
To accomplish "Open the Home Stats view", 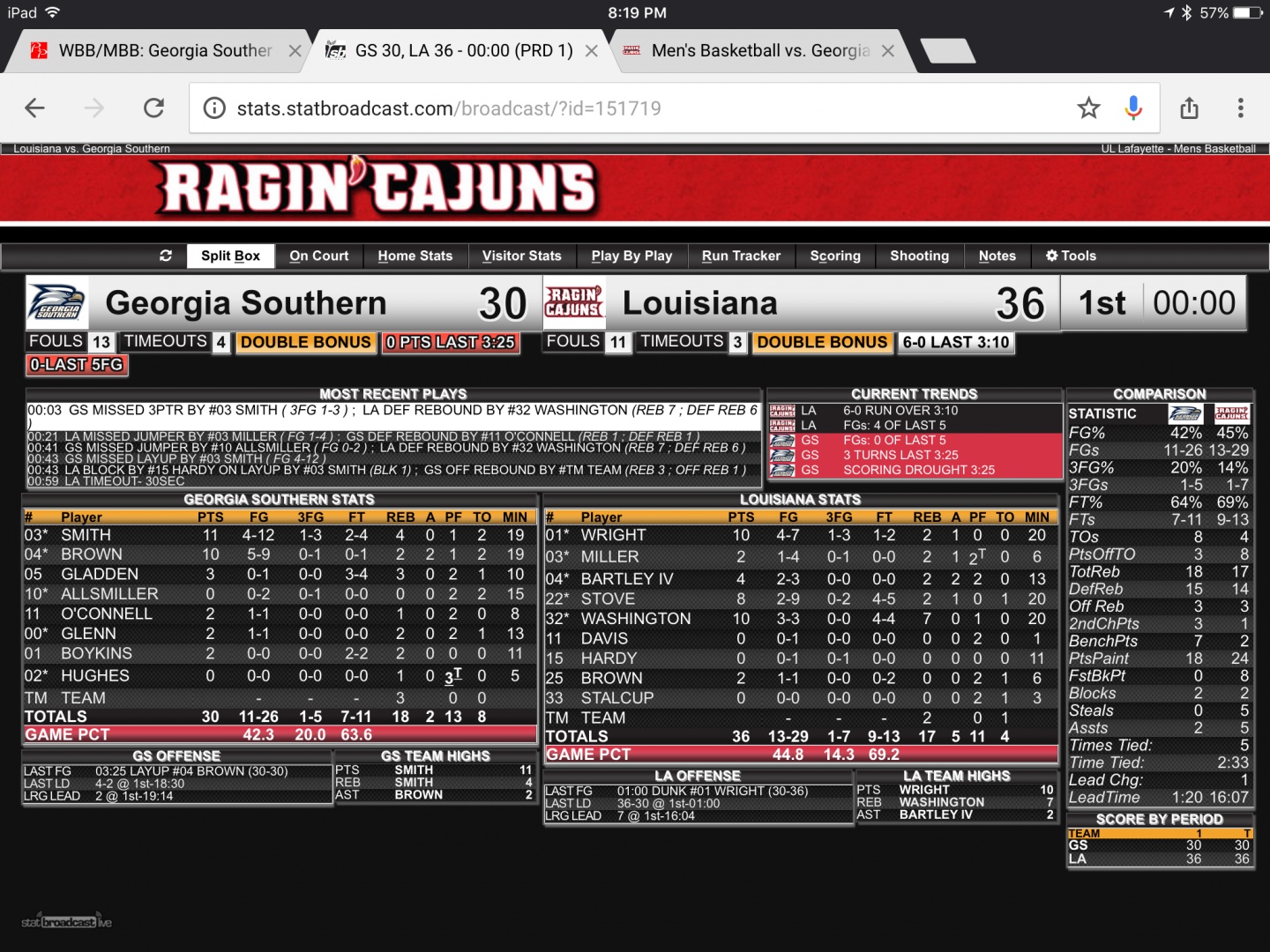I will pos(415,256).
